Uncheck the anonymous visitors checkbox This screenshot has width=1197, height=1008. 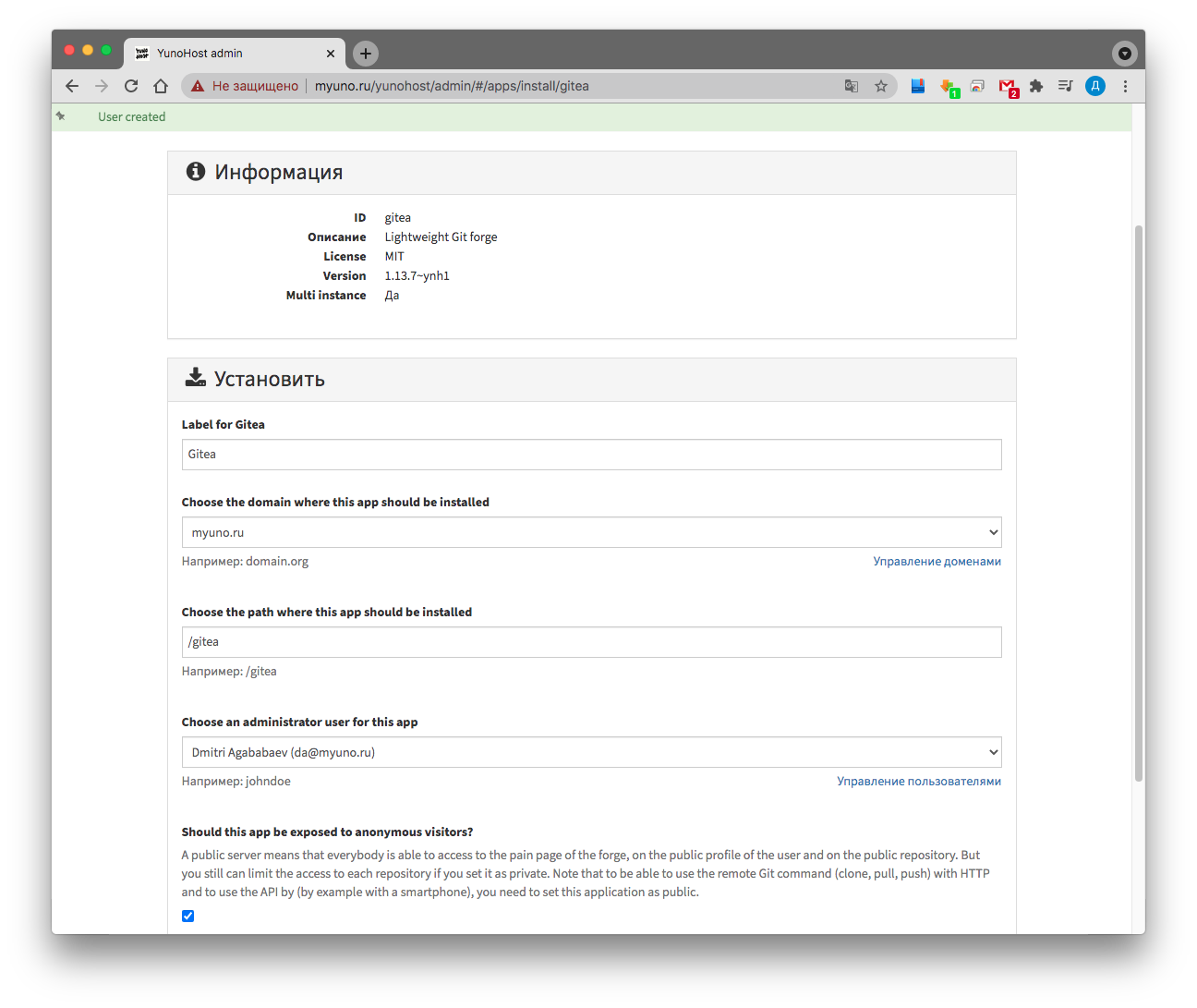point(188,916)
